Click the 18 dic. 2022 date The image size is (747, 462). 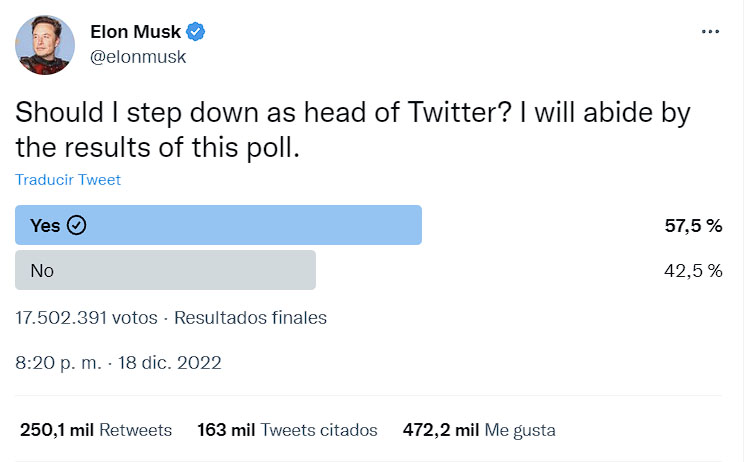coord(170,363)
